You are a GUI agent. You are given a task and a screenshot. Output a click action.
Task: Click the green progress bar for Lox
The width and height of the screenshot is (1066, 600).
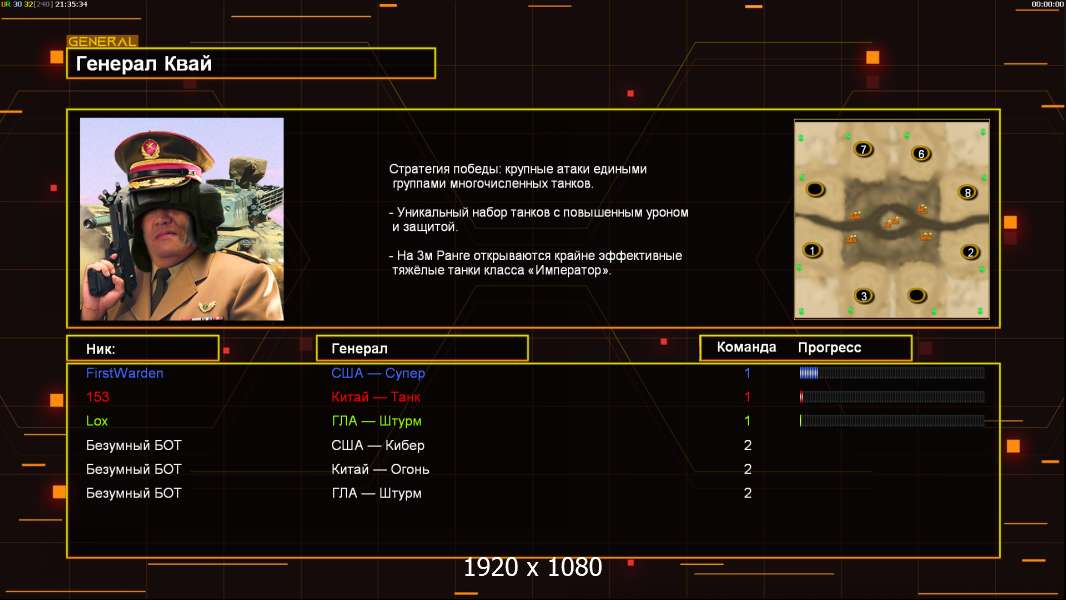pos(891,421)
